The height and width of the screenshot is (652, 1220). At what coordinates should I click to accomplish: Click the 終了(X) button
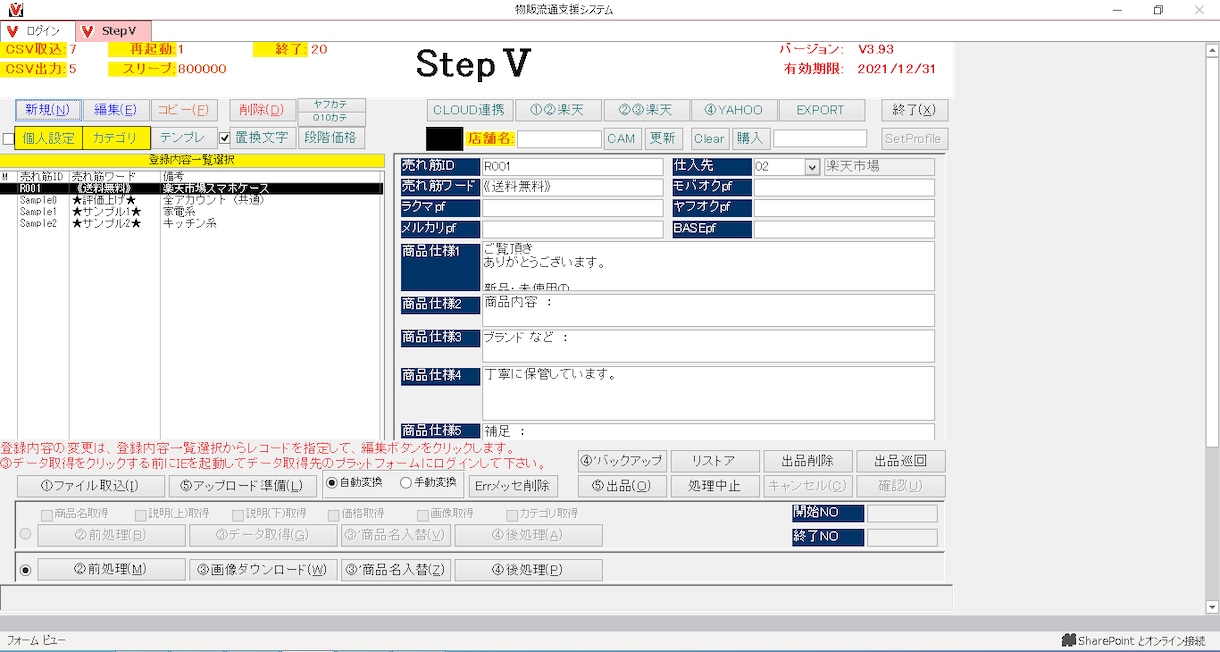click(914, 110)
